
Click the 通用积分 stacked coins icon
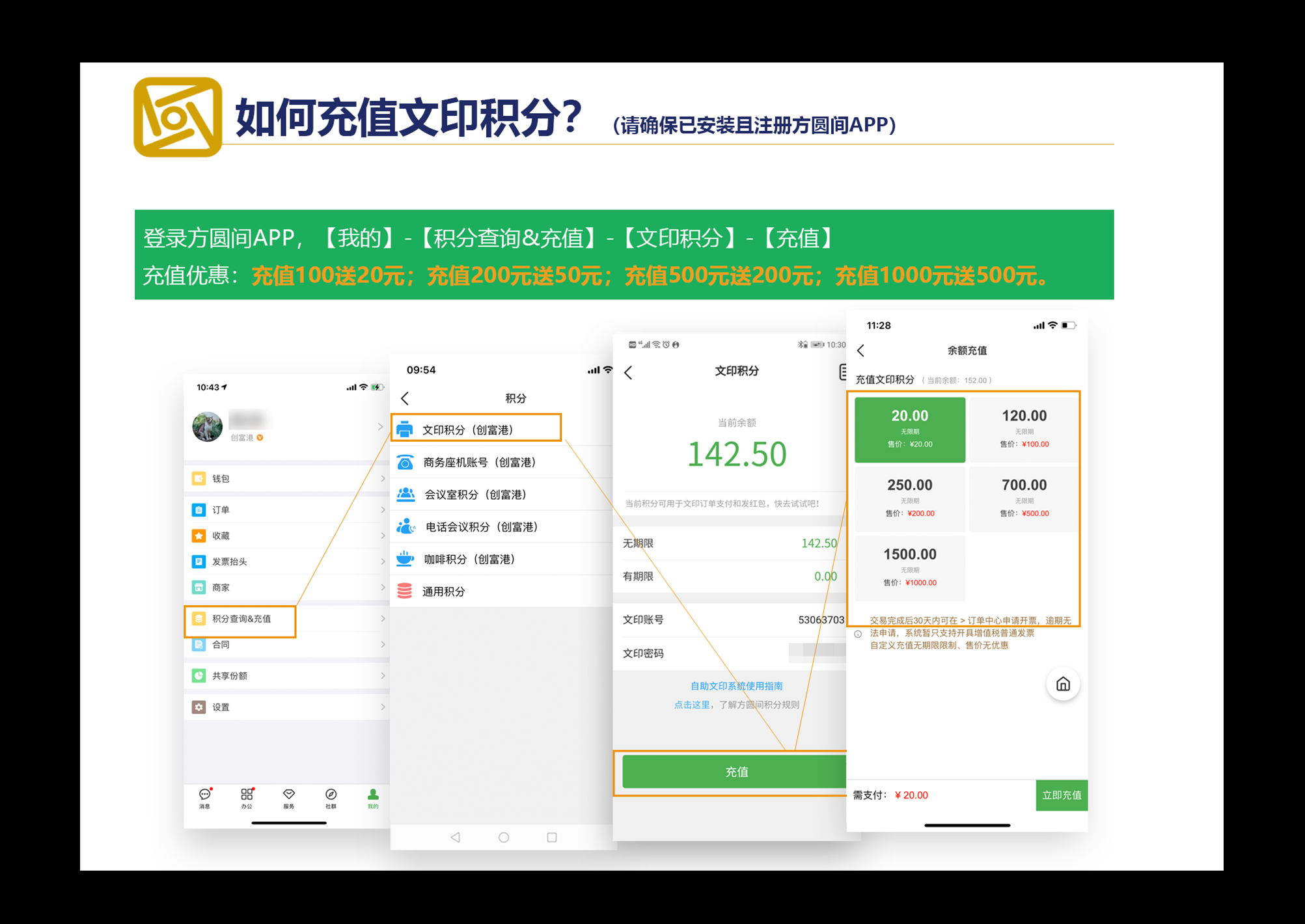(x=405, y=591)
